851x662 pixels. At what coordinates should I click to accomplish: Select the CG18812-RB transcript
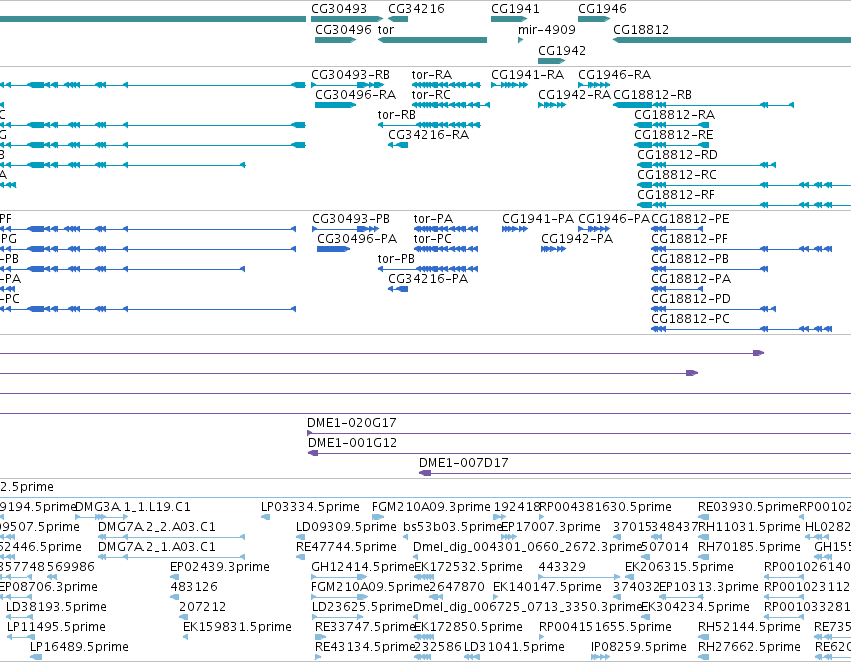click(703, 105)
